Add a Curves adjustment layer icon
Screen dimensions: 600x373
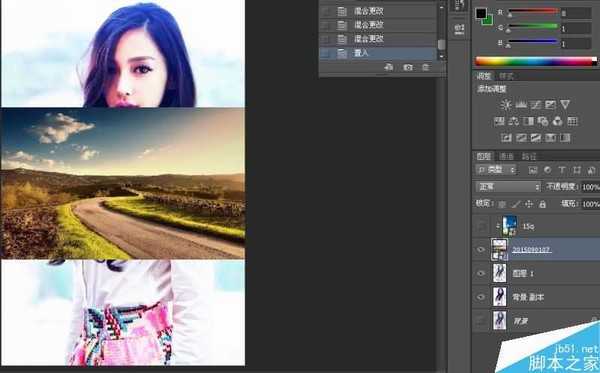point(535,104)
